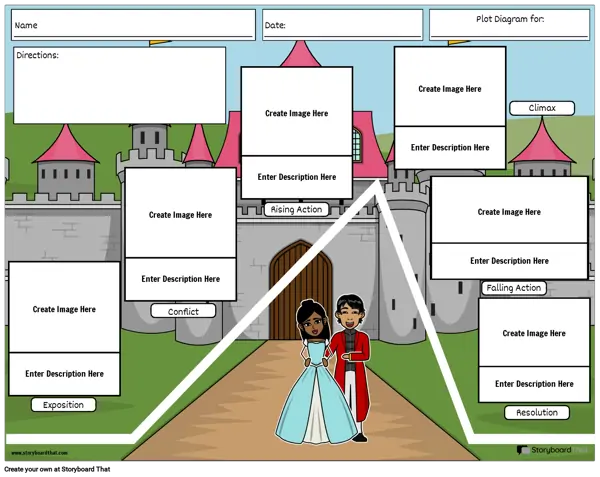
Task: Click the Conflict label
Action: 183,311
